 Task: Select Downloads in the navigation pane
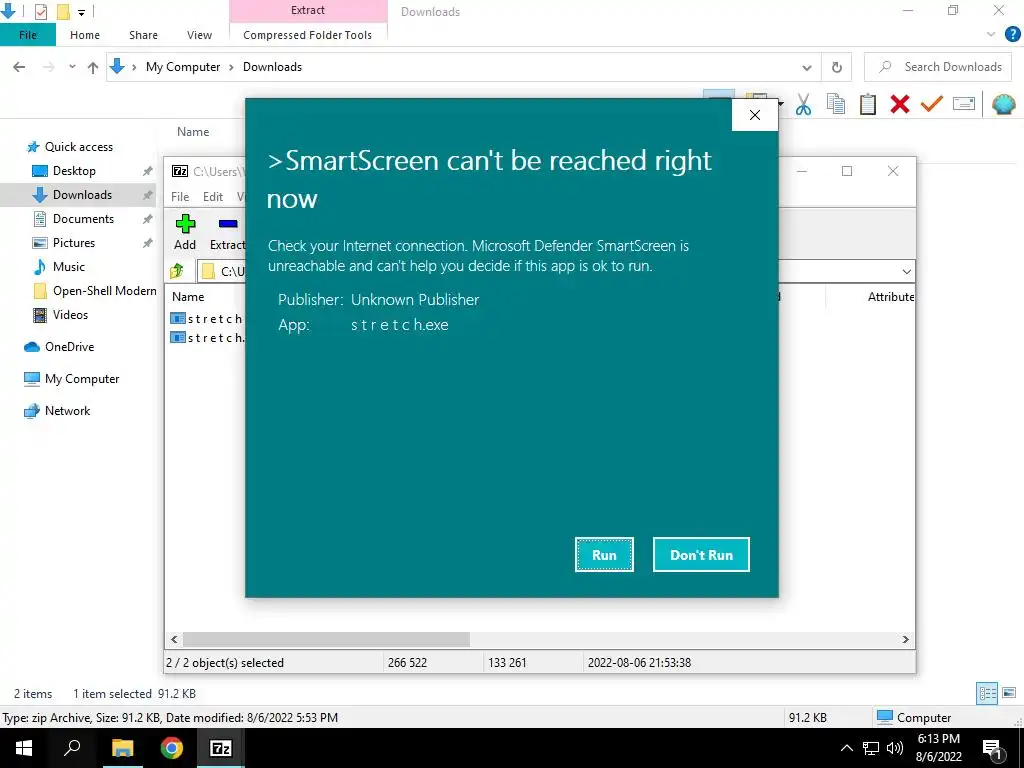(82, 195)
